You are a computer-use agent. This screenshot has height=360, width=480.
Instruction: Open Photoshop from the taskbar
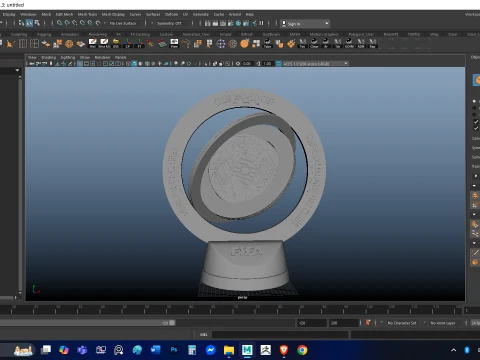(x=174, y=350)
